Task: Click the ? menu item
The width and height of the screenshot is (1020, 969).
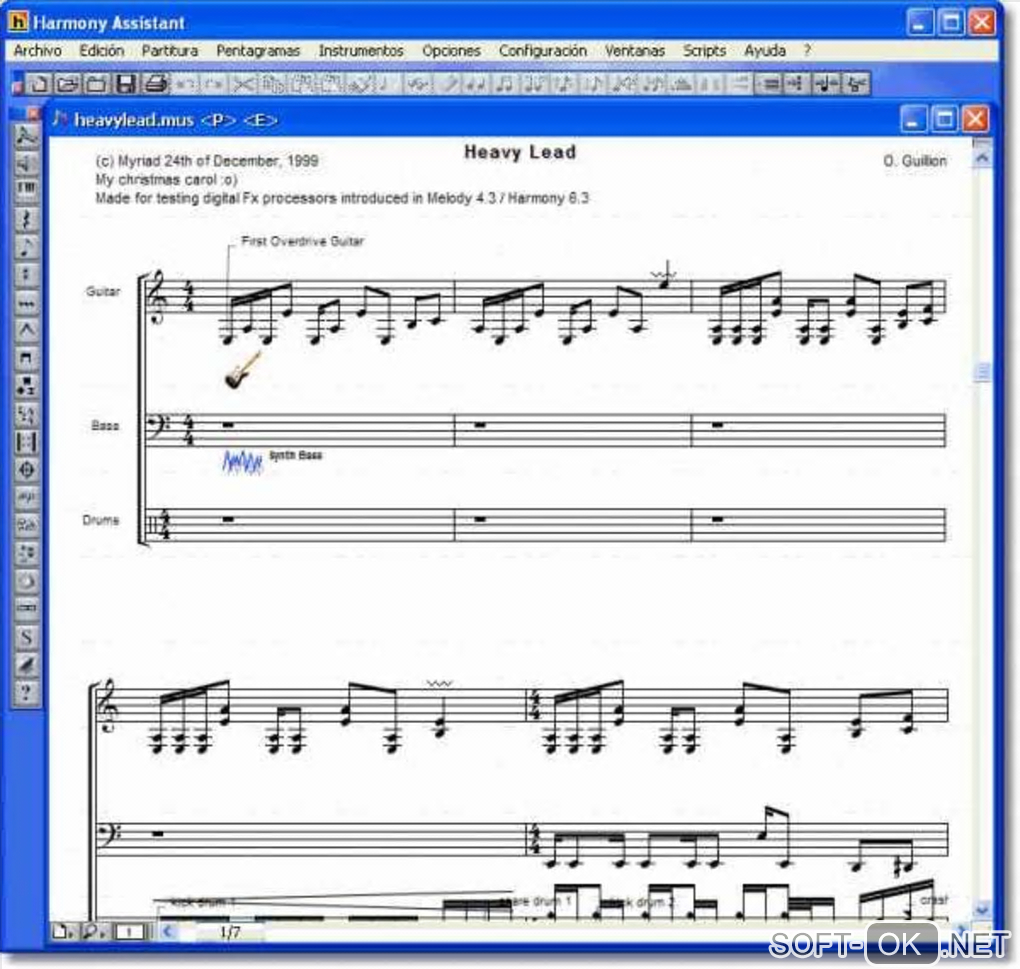Action: tap(807, 51)
